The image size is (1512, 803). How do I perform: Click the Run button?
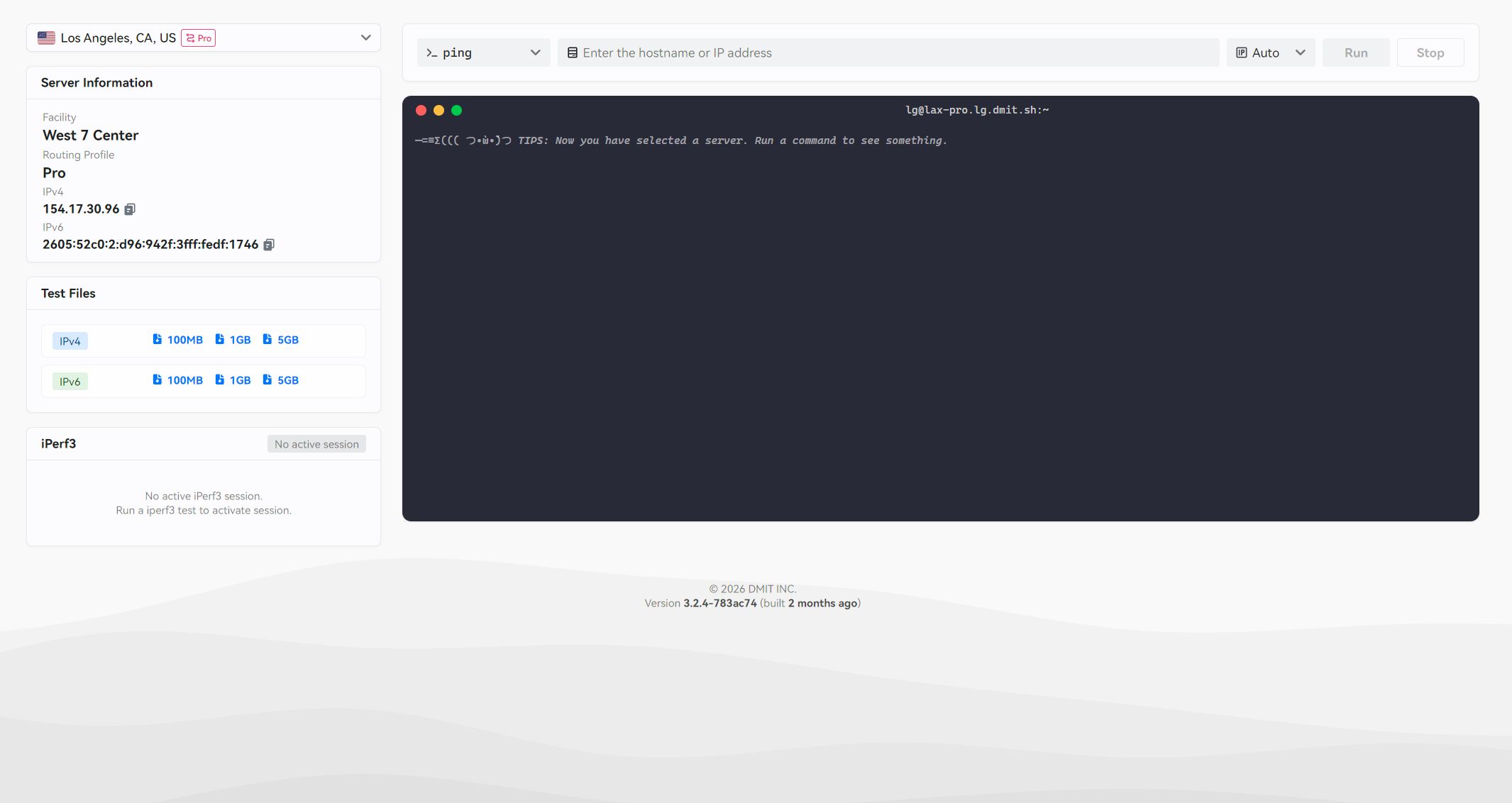click(1355, 52)
